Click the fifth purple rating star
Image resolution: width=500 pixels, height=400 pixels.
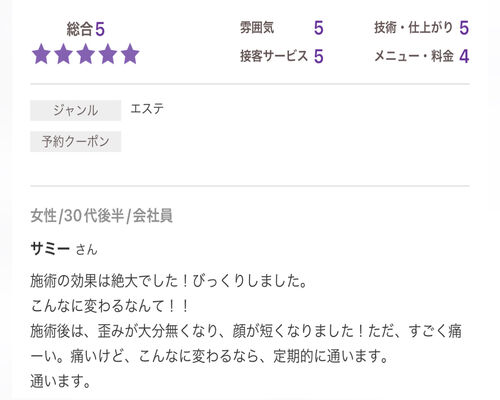(130, 54)
